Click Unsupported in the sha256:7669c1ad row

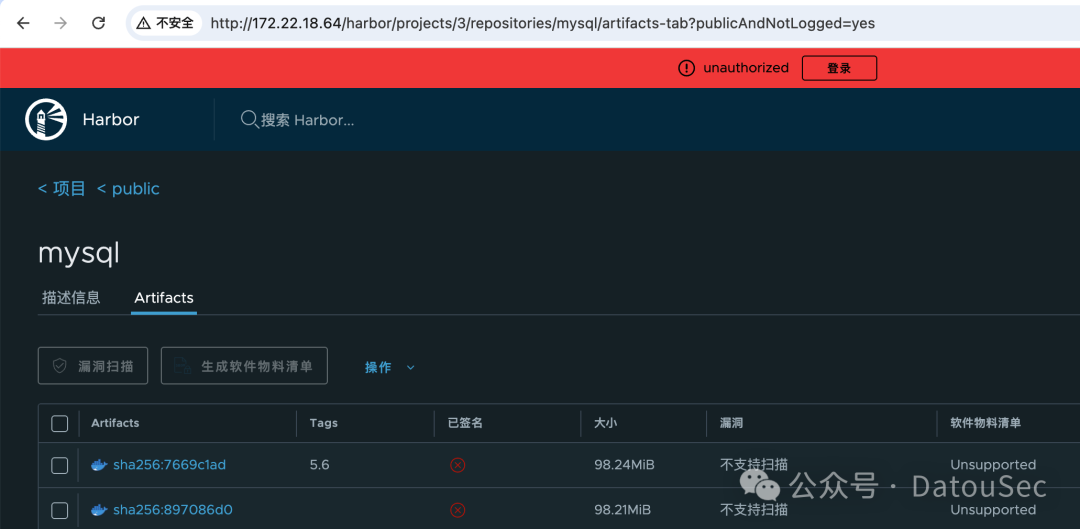coord(993,465)
